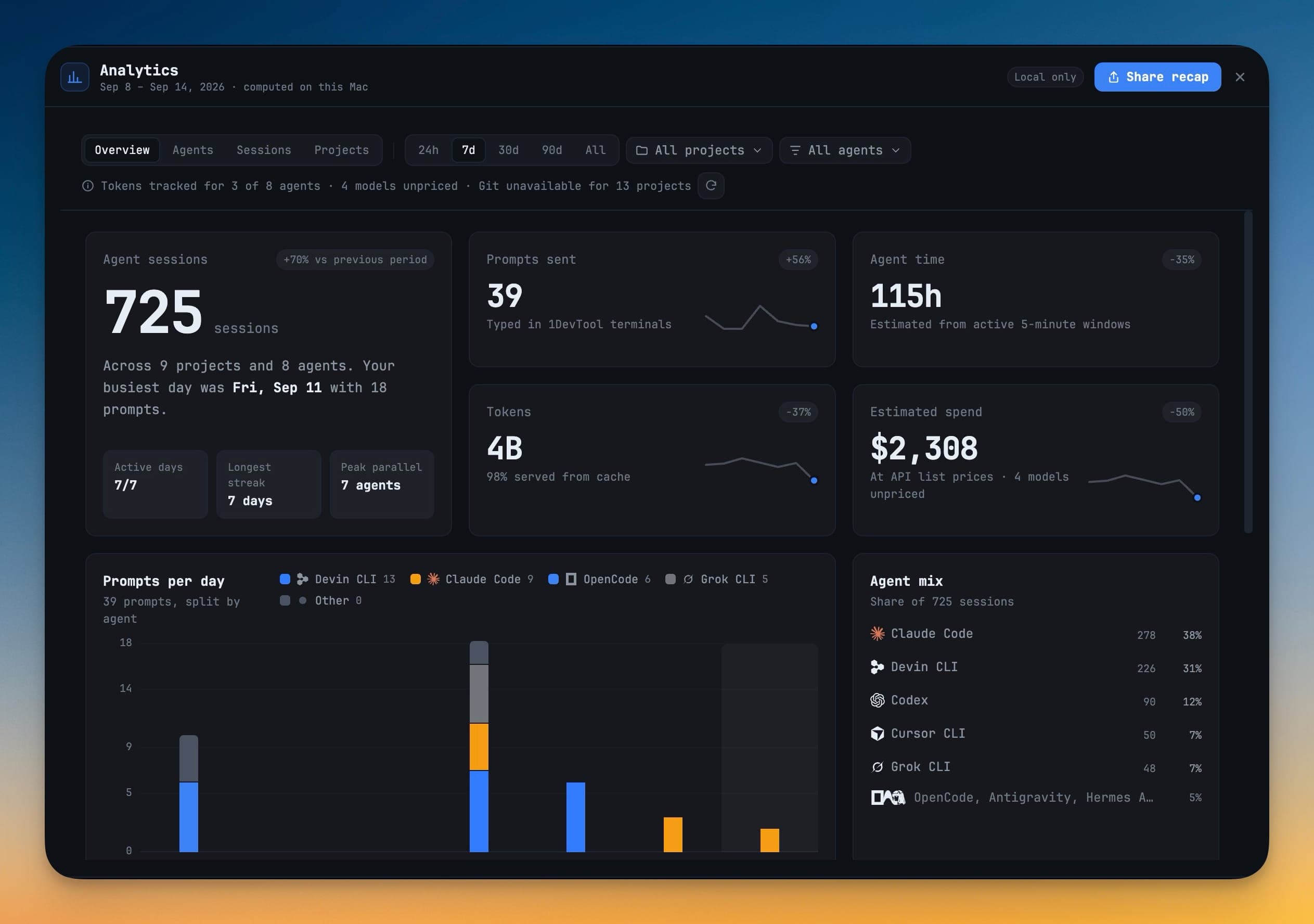The height and width of the screenshot is (924, 1314).
Task: Switch to the Sessions tab
Action: (264, 150)
